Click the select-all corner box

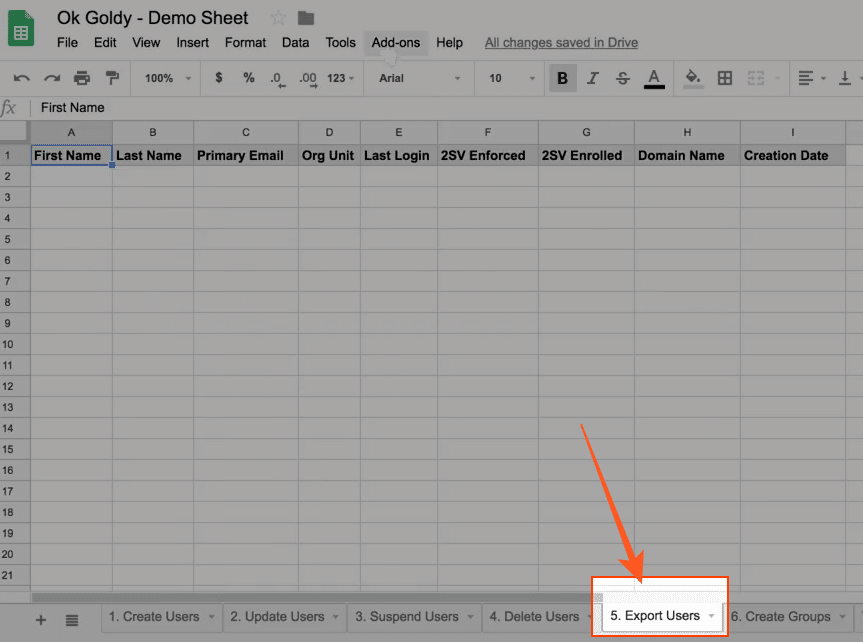coord(14,131)
